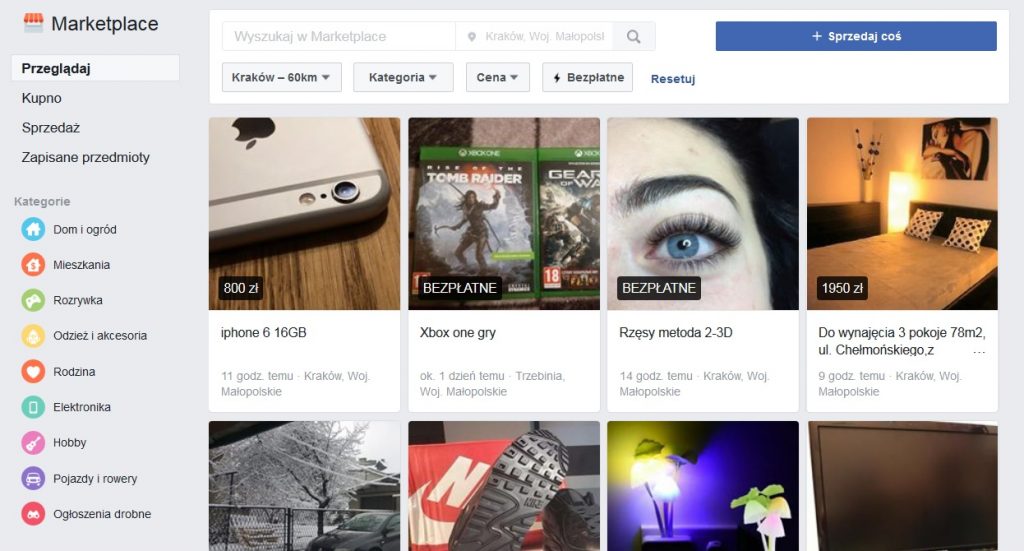1024x551 pixels.
Task: Open the snowy tree and car thumbnail
Action: pos(304,486)
